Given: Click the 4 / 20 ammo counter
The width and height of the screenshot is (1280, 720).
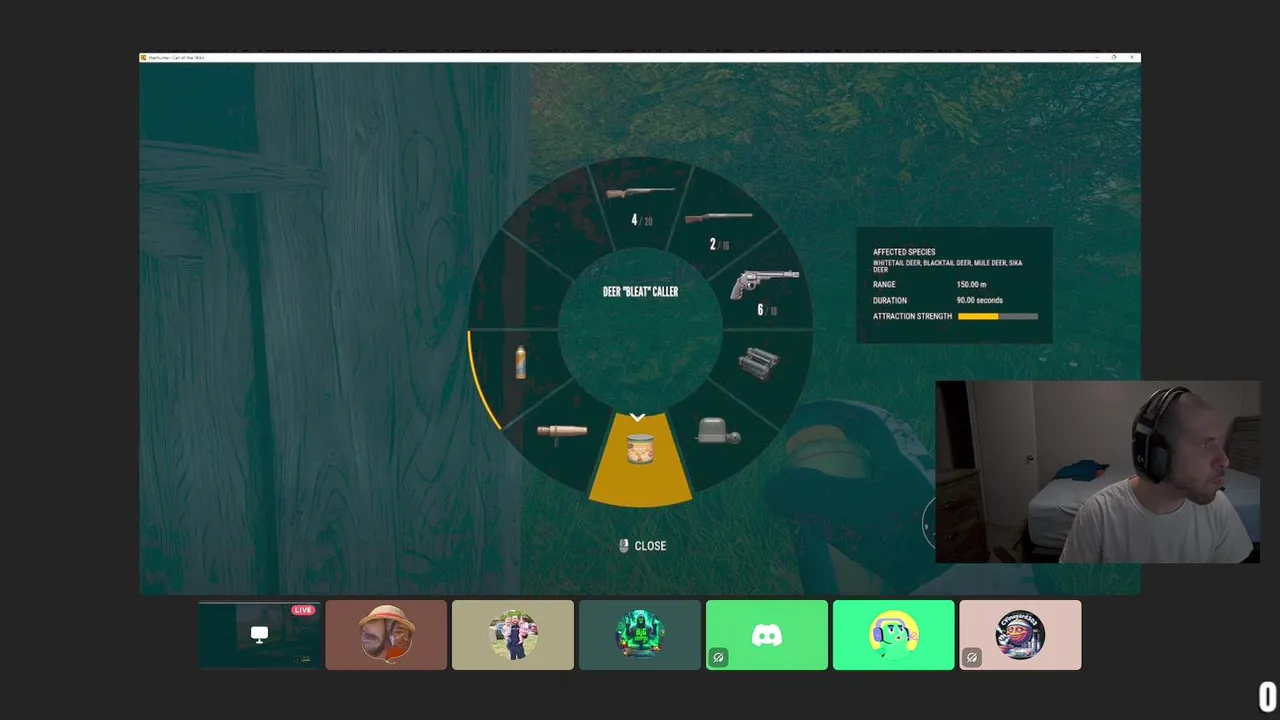Looking at the screenshot, I should tap(641, 220).
